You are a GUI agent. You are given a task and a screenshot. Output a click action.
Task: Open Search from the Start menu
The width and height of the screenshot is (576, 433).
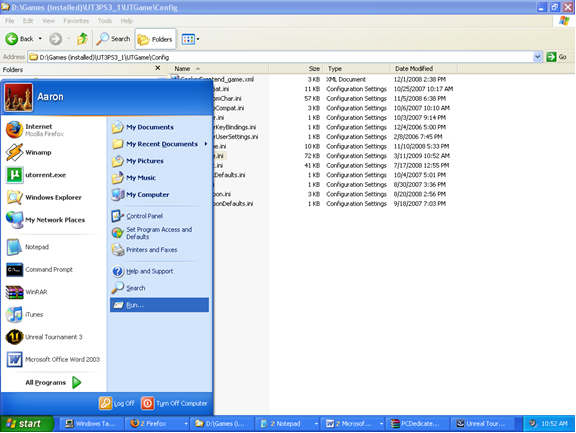(129, 288)
